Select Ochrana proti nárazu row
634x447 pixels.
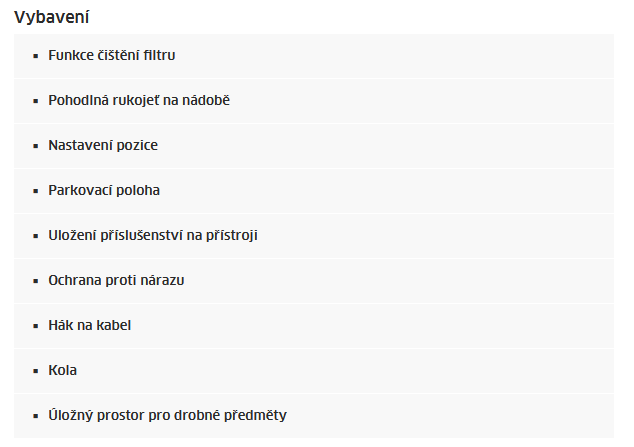coord(314,281)
